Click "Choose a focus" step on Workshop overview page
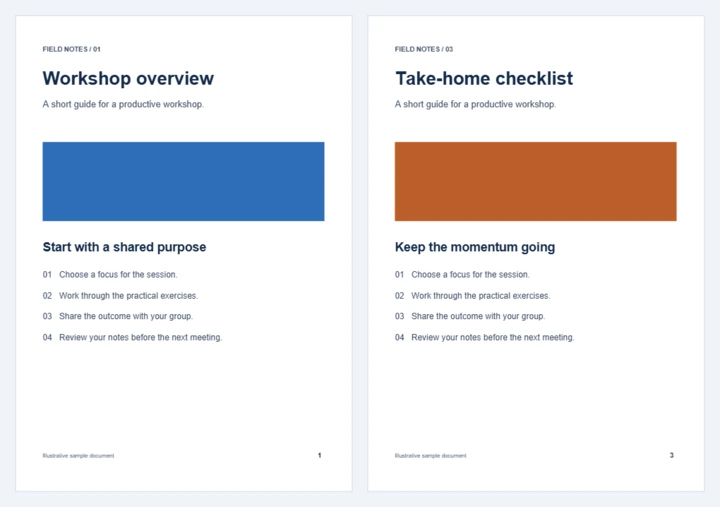This screenshot has height=507, width=720. [110, 275]
